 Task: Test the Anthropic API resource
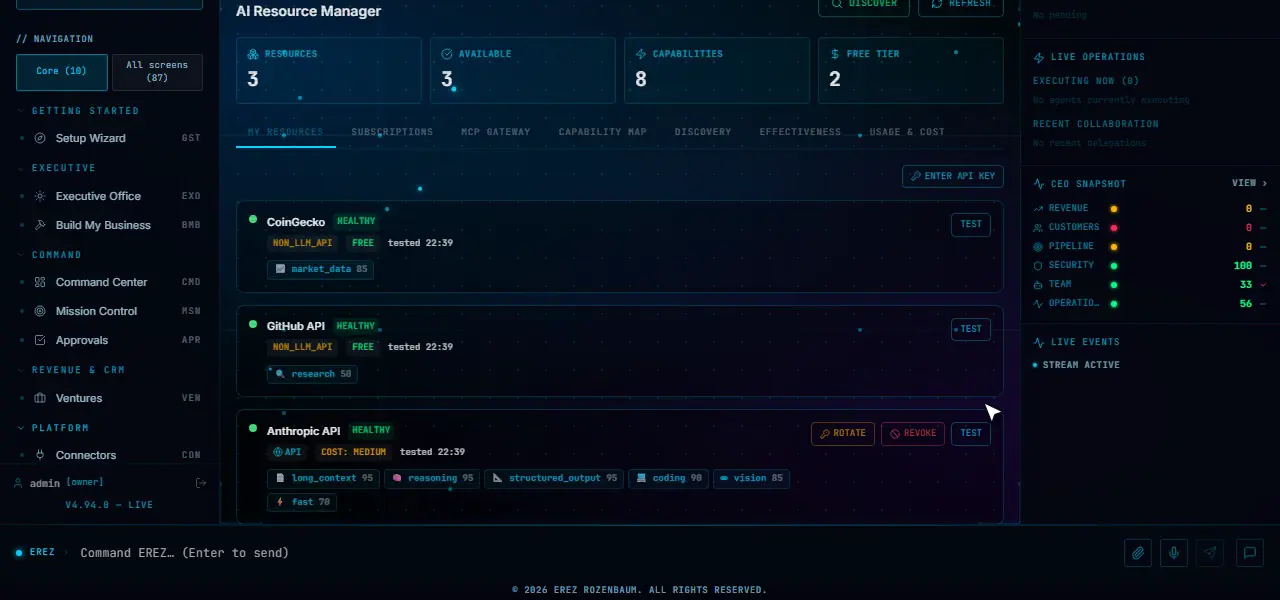[971, 433]
